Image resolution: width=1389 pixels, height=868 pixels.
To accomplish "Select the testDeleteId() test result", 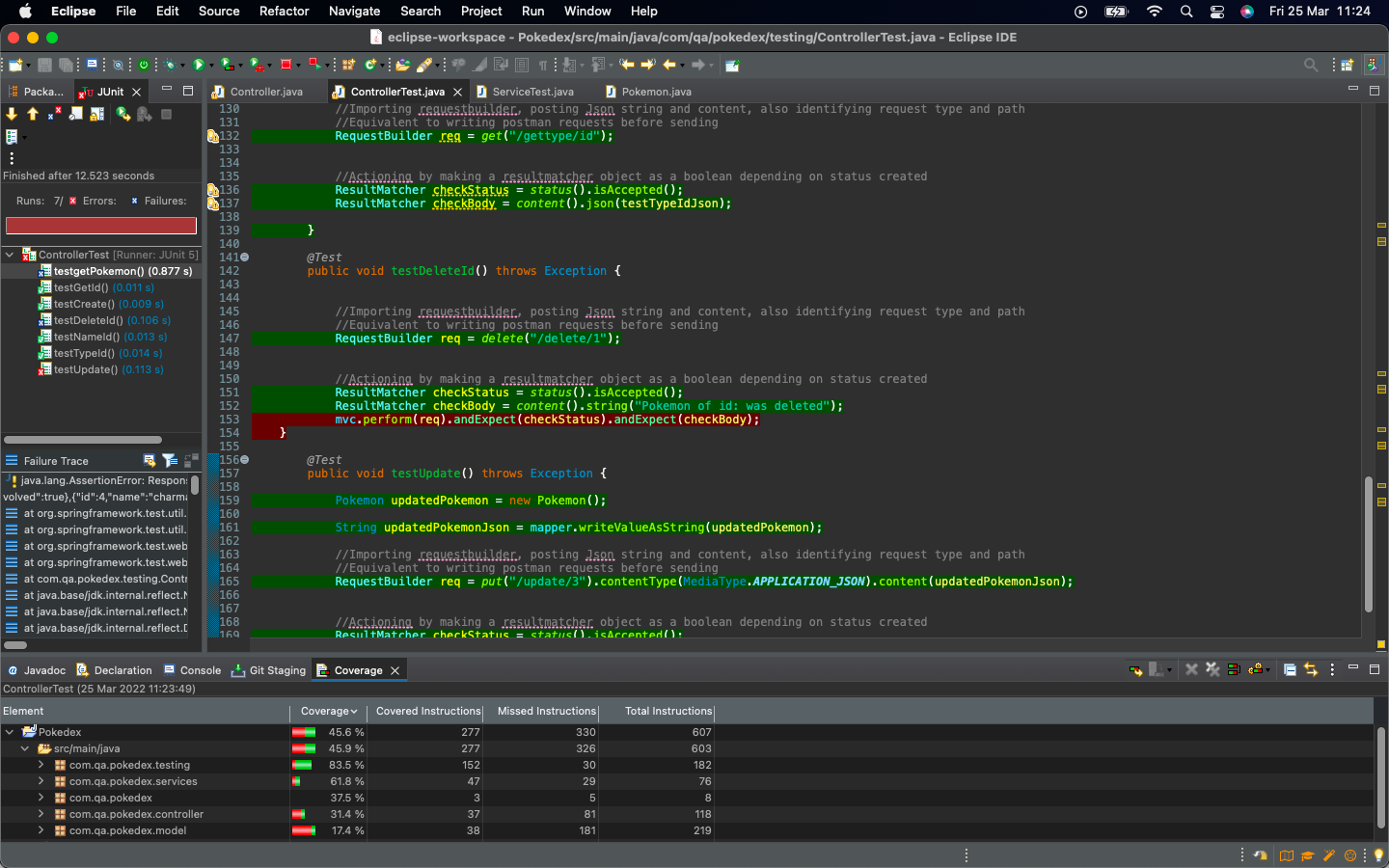I will pos(89,320).
